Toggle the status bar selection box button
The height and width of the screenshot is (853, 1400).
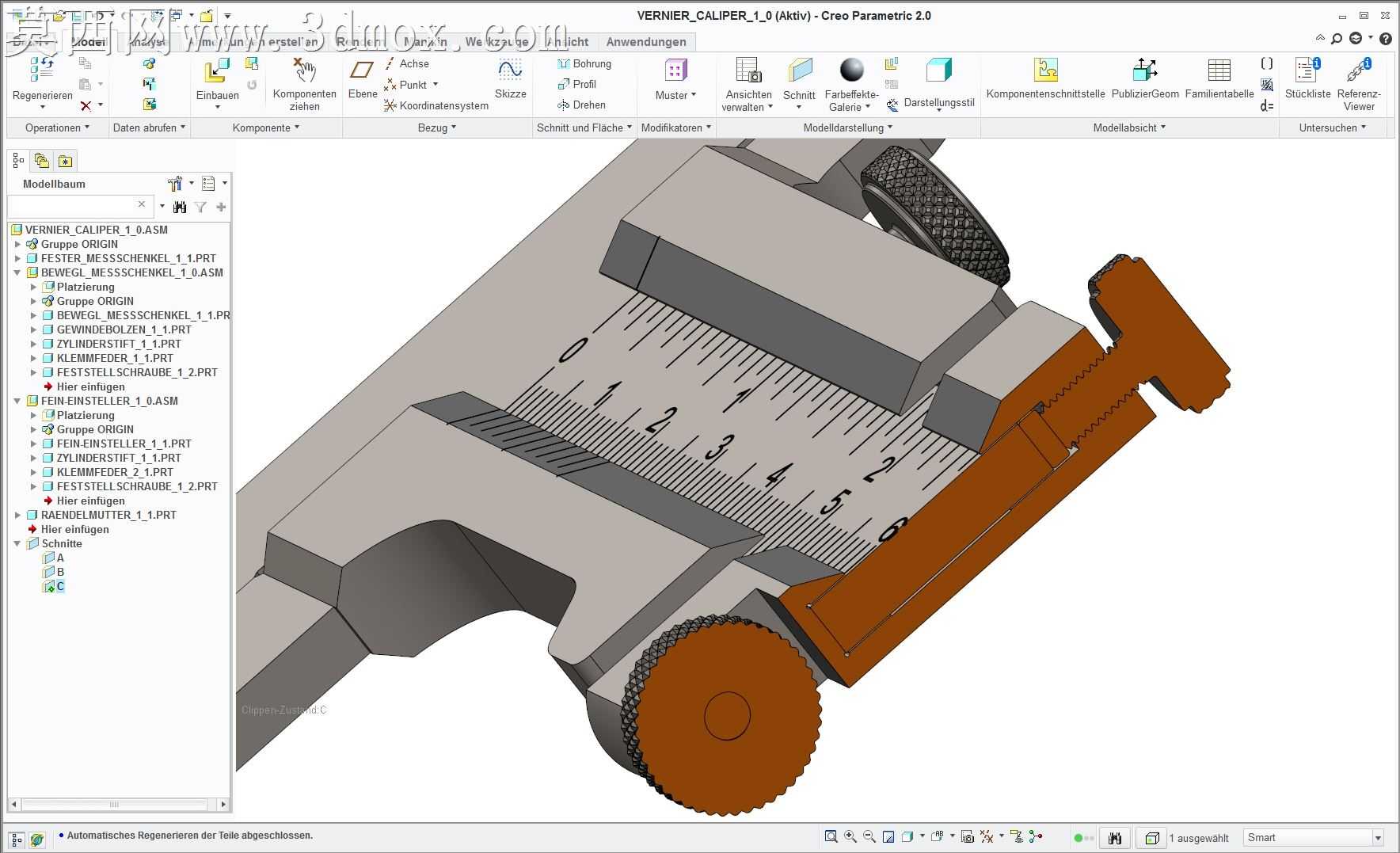[x=1151, y=837]
